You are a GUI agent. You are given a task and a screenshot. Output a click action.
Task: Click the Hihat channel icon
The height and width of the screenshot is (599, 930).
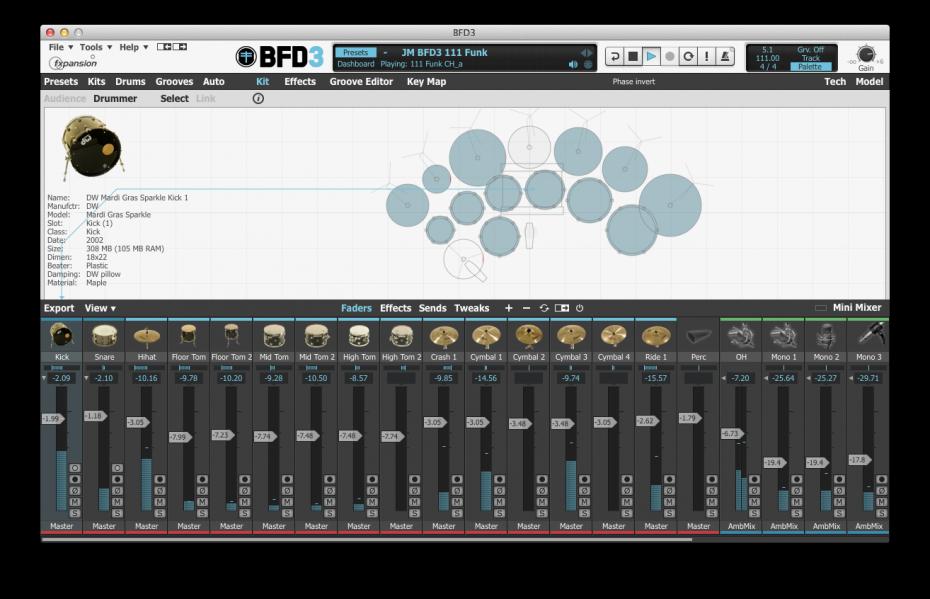pyautogui.click(x=147, y=336)
